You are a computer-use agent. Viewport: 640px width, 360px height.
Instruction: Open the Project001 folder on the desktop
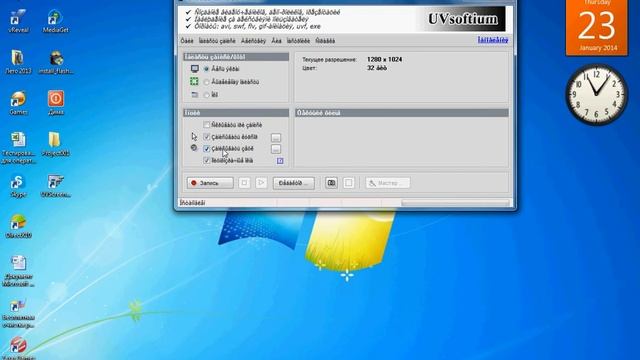pyautogui.click(x=56, y=144)
